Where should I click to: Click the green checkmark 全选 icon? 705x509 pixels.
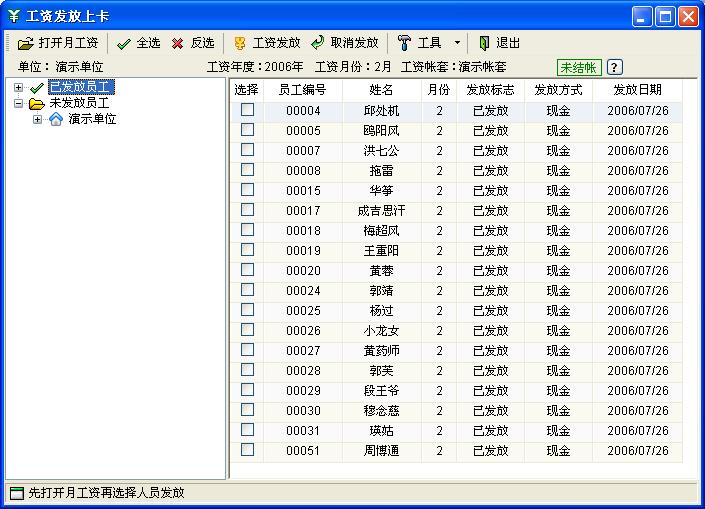(124, 44)
